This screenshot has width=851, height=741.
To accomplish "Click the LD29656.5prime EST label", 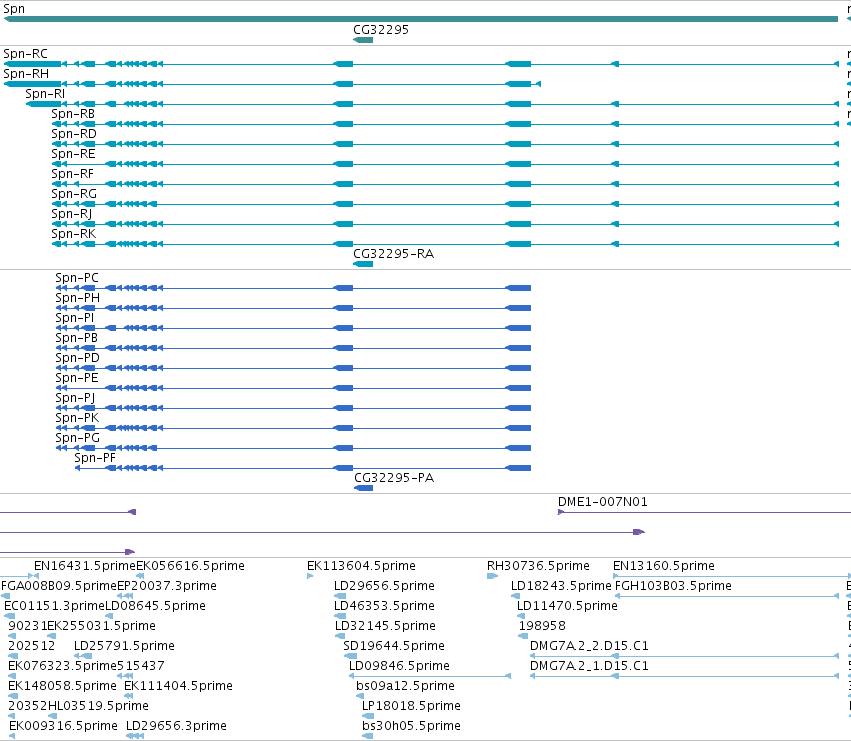I will coord(384,586).
